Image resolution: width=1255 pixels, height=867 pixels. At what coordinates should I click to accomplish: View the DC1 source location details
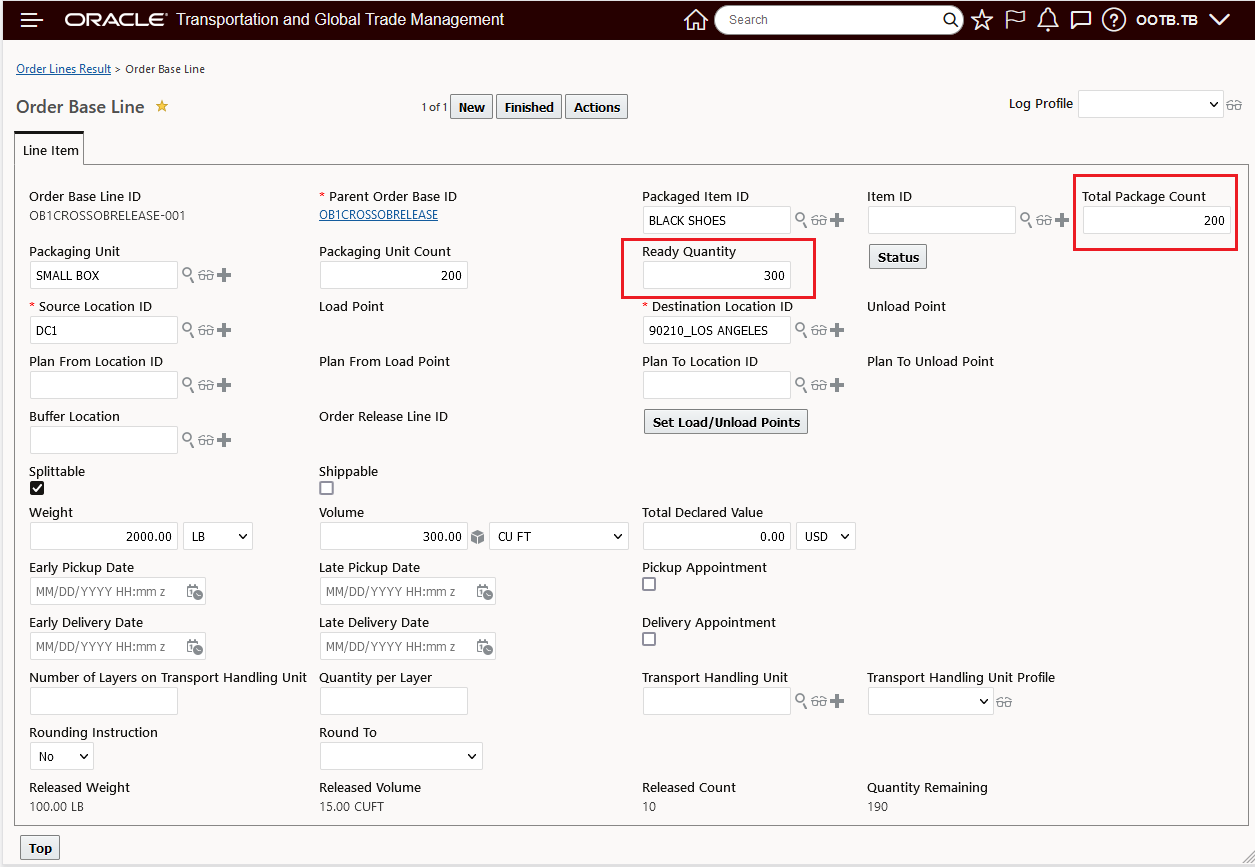click(x=206, y=331)
